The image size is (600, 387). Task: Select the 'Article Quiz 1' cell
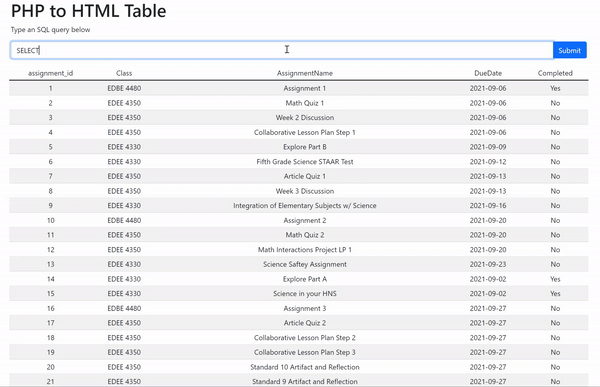point(305,176)
